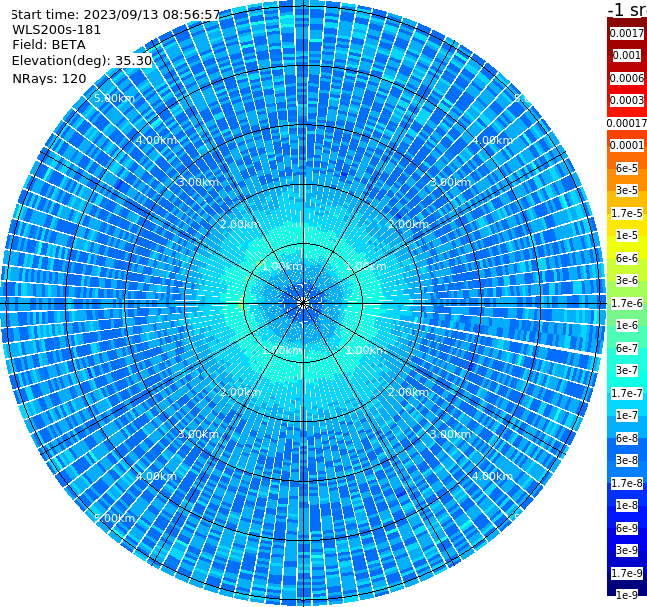Click the 1e-7 colorbar label
Viewport: 647px width, 607px height.
click(x=627, y=415)
